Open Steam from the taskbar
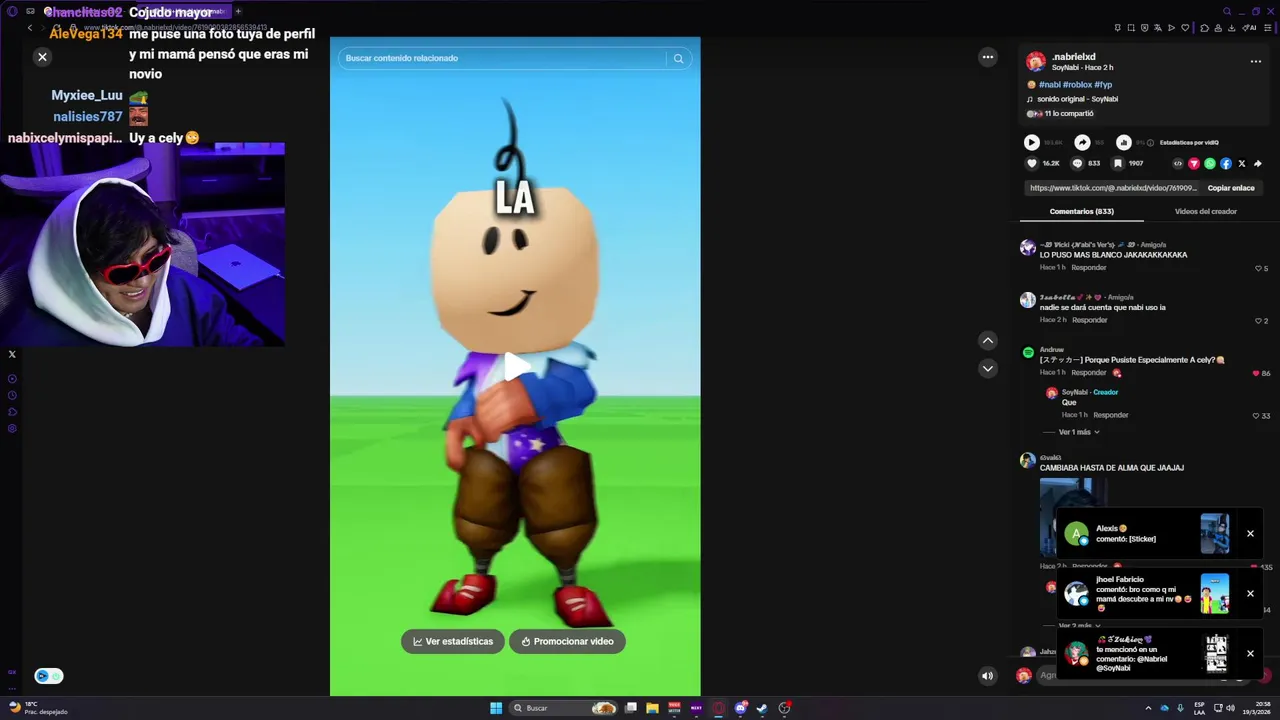Viewport: 1280px width, 720px height. coord(762,708)
